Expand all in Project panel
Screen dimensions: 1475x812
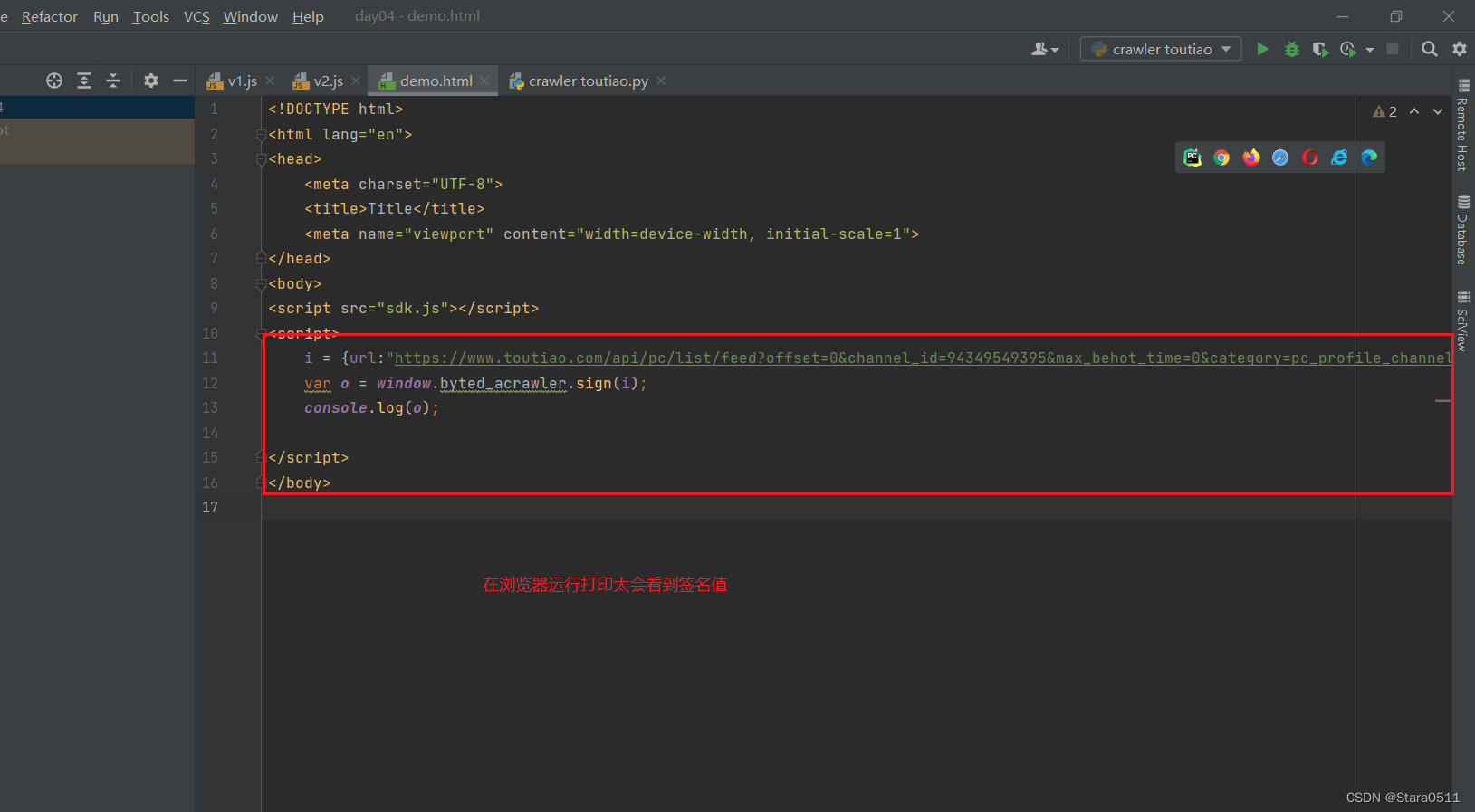(84, 81)
